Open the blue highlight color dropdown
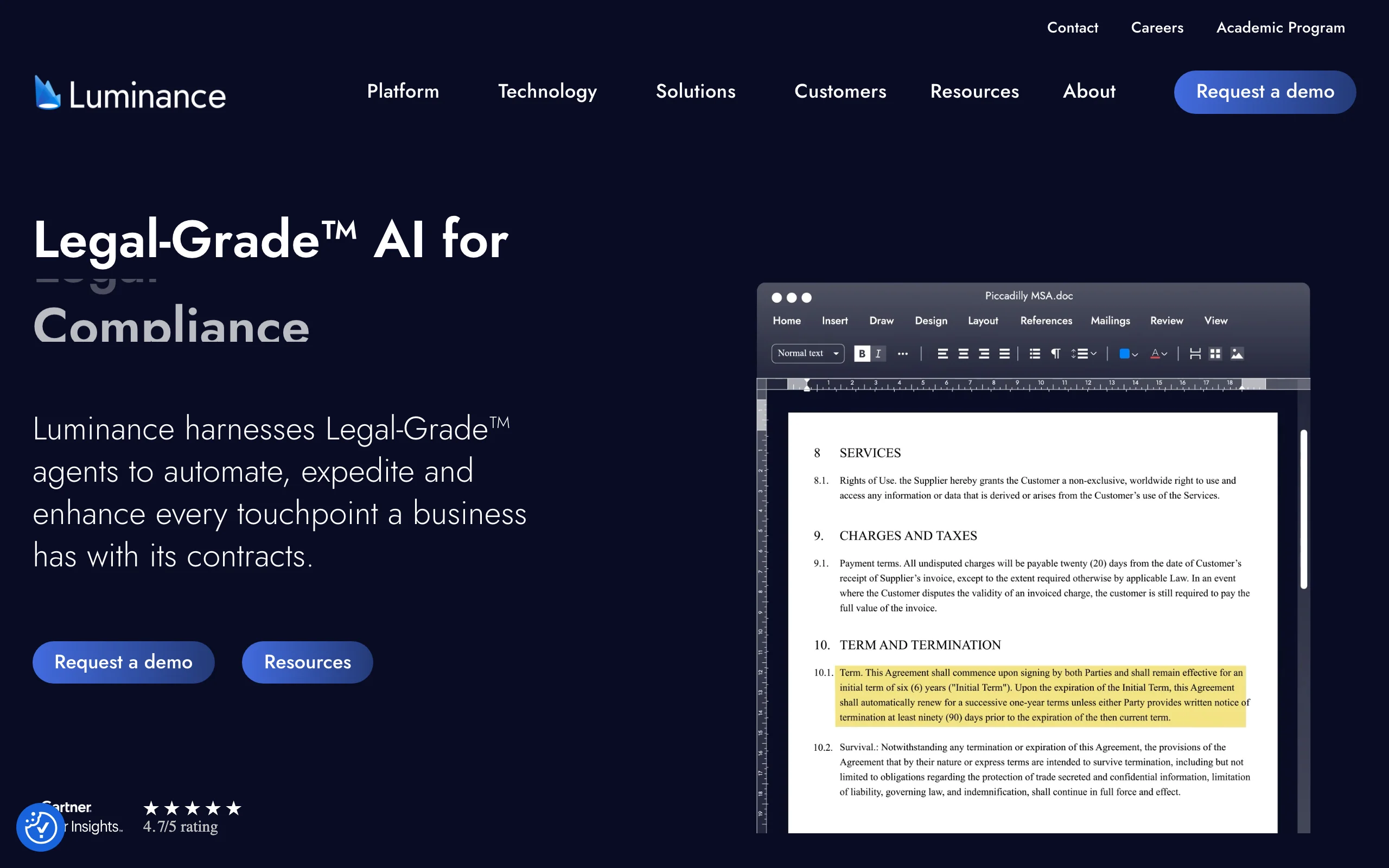Screen dimensions: 1389x868 click(1129, 354)
